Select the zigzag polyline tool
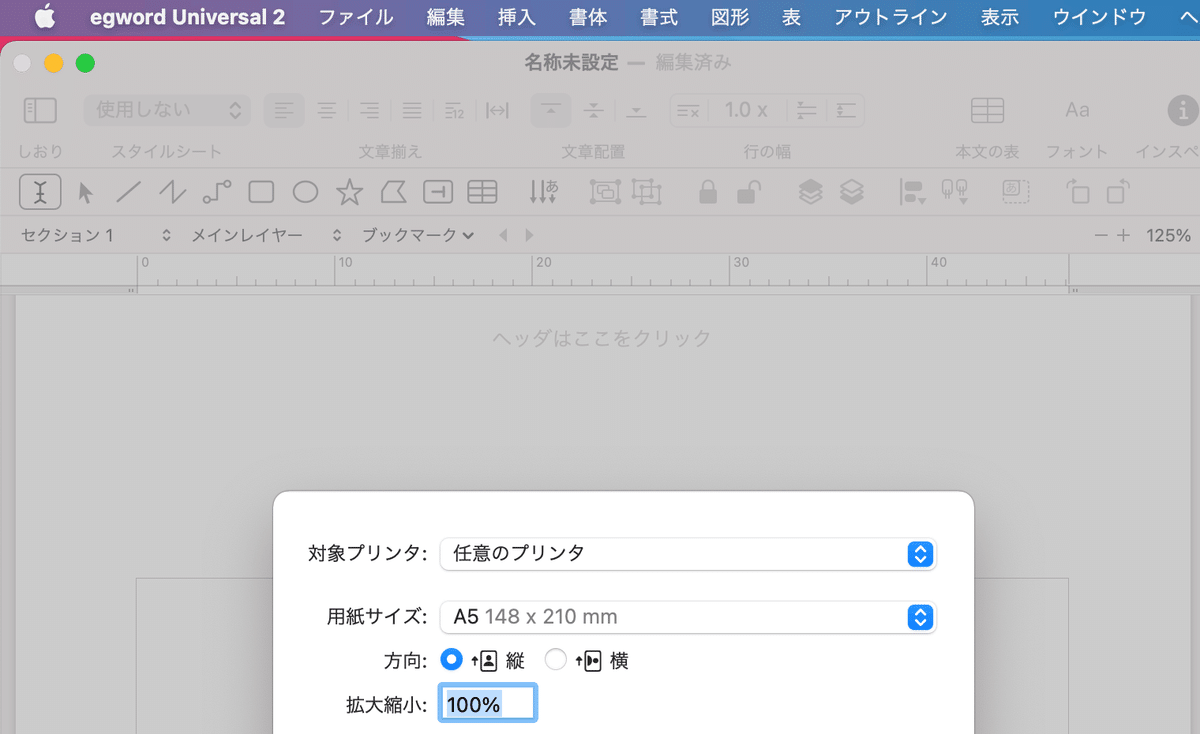This screenshot has width=1200, height=734. pos(173,191)
